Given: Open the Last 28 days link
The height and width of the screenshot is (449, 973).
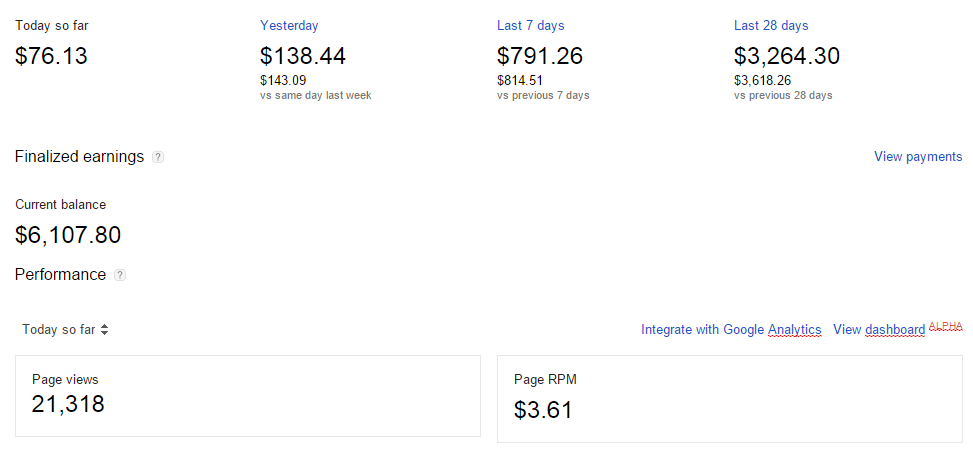Looking at the screenshot, I should point(771,26).
